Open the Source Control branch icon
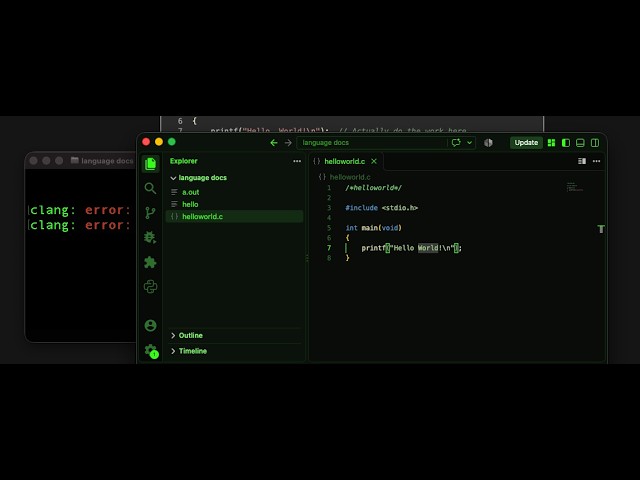640x480 pixels. coord(150,213)
